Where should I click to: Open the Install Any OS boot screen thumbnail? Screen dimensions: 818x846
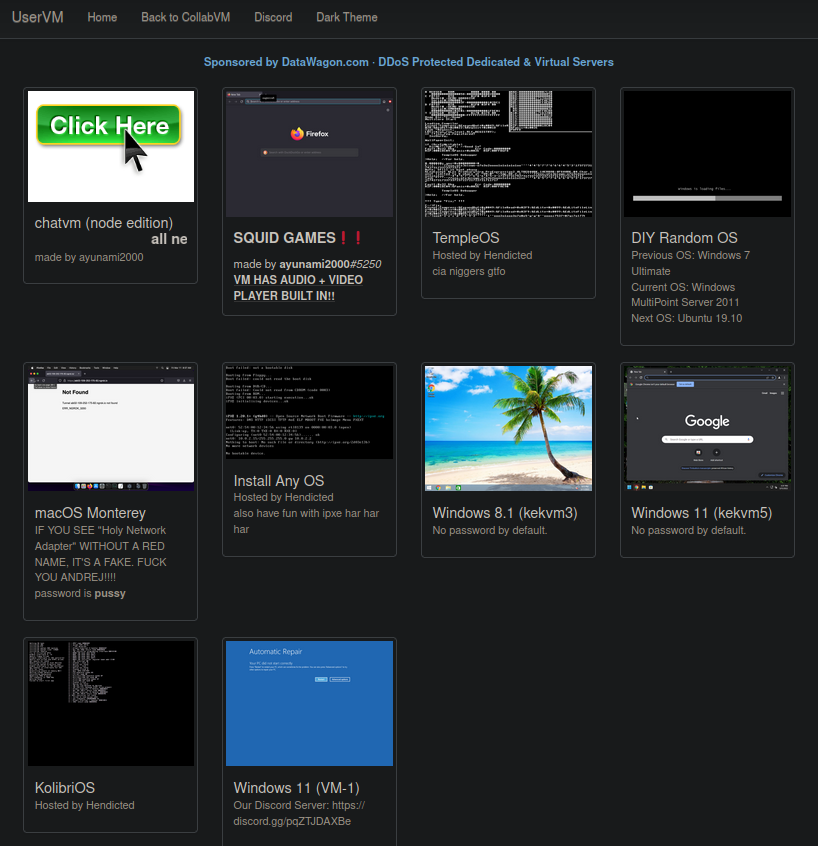pos(309,412)
